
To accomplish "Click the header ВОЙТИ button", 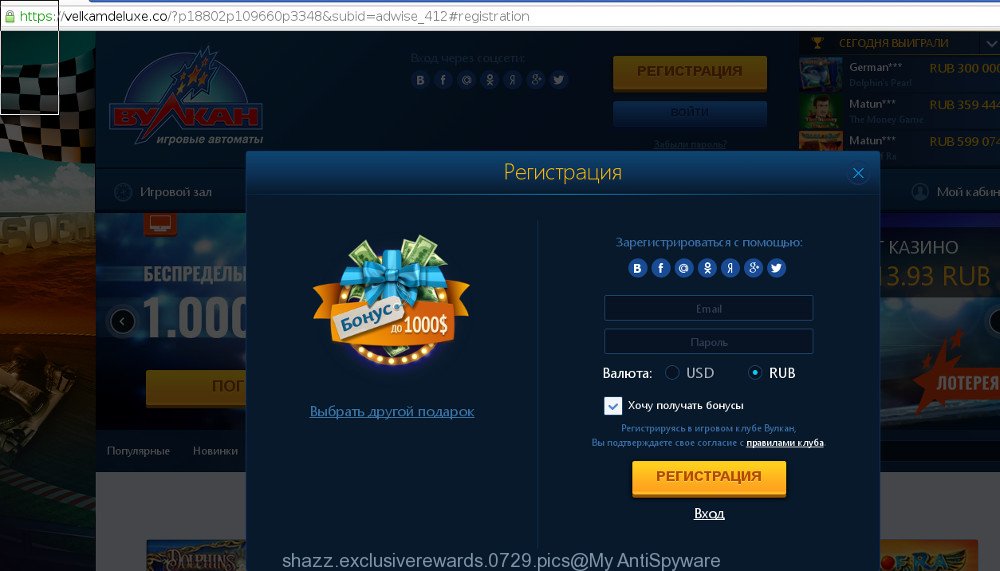I will click(689, 112).
